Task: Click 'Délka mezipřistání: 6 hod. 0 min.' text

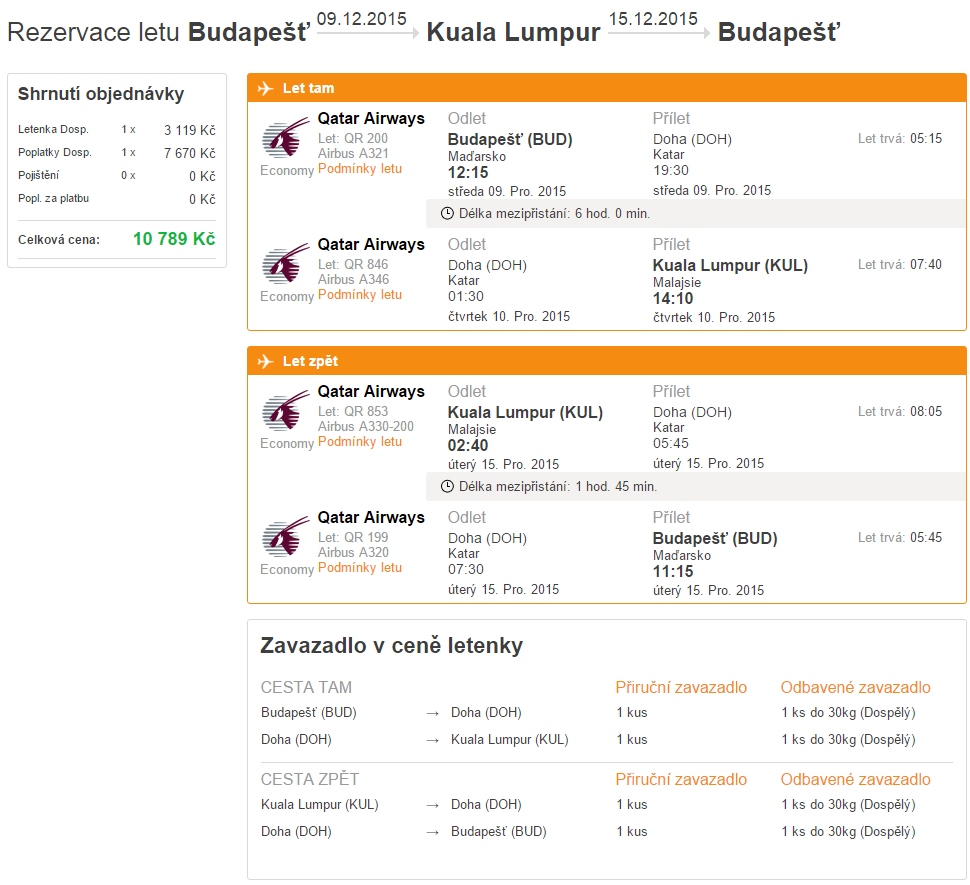Action: pyautogui.click(x=554, y=214)
